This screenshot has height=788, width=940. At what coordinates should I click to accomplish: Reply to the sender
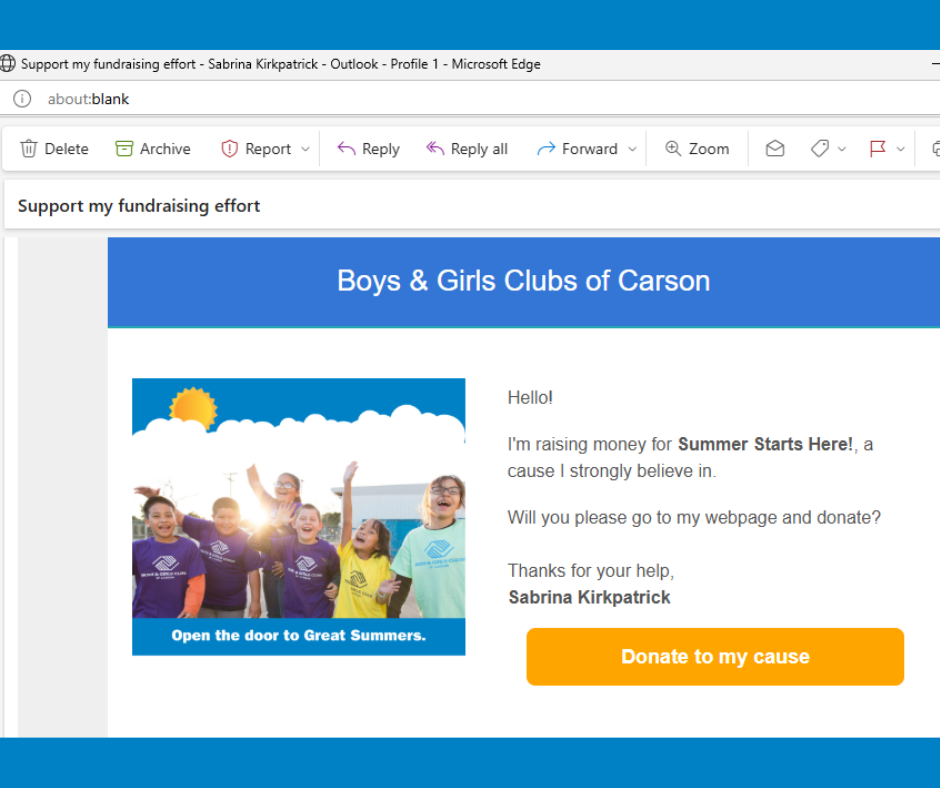pyautogui.click(x=368, y=148)
